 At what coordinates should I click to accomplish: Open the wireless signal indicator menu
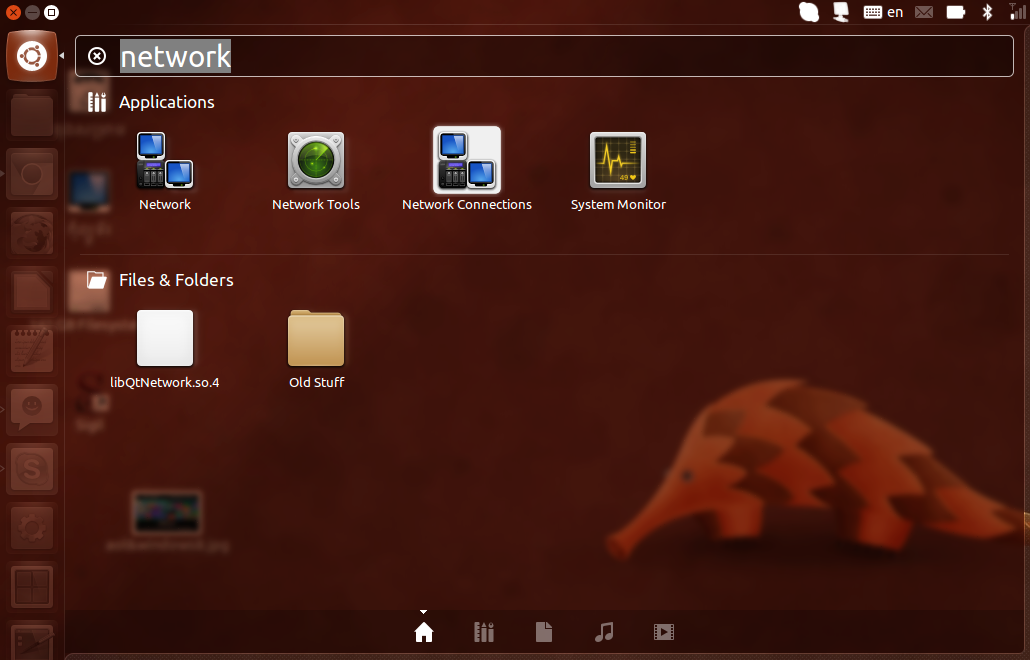tap(1016, 12)
